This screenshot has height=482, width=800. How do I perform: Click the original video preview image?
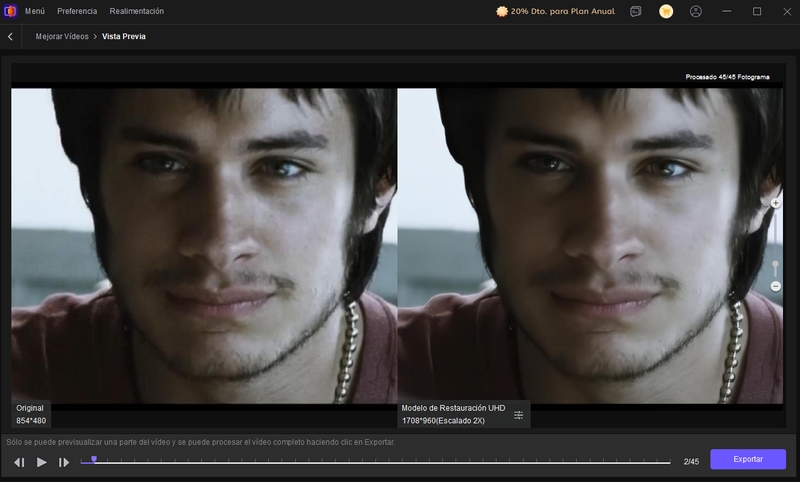click(204, 246)
